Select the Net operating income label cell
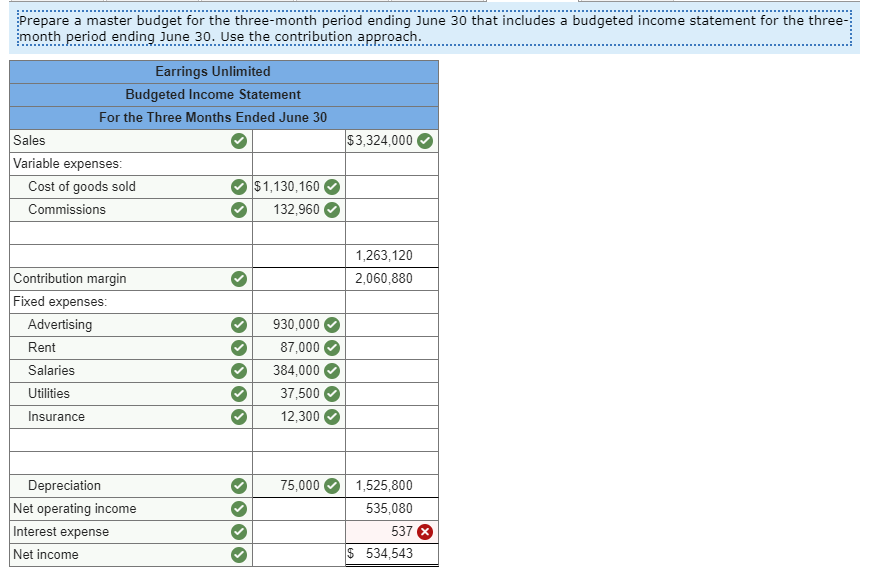Screen dimensions: 889x575 (131, 509)
